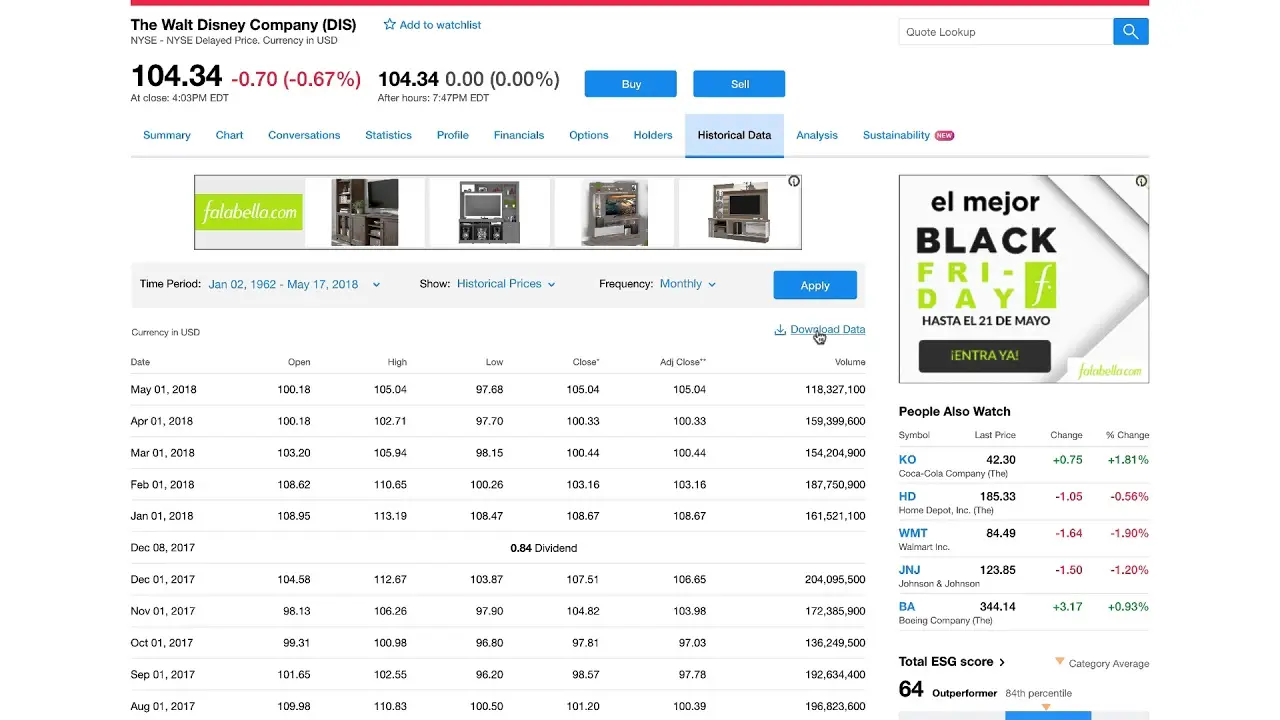
Task: Go to the Holders tab
Action: click(x=653, y=135)
